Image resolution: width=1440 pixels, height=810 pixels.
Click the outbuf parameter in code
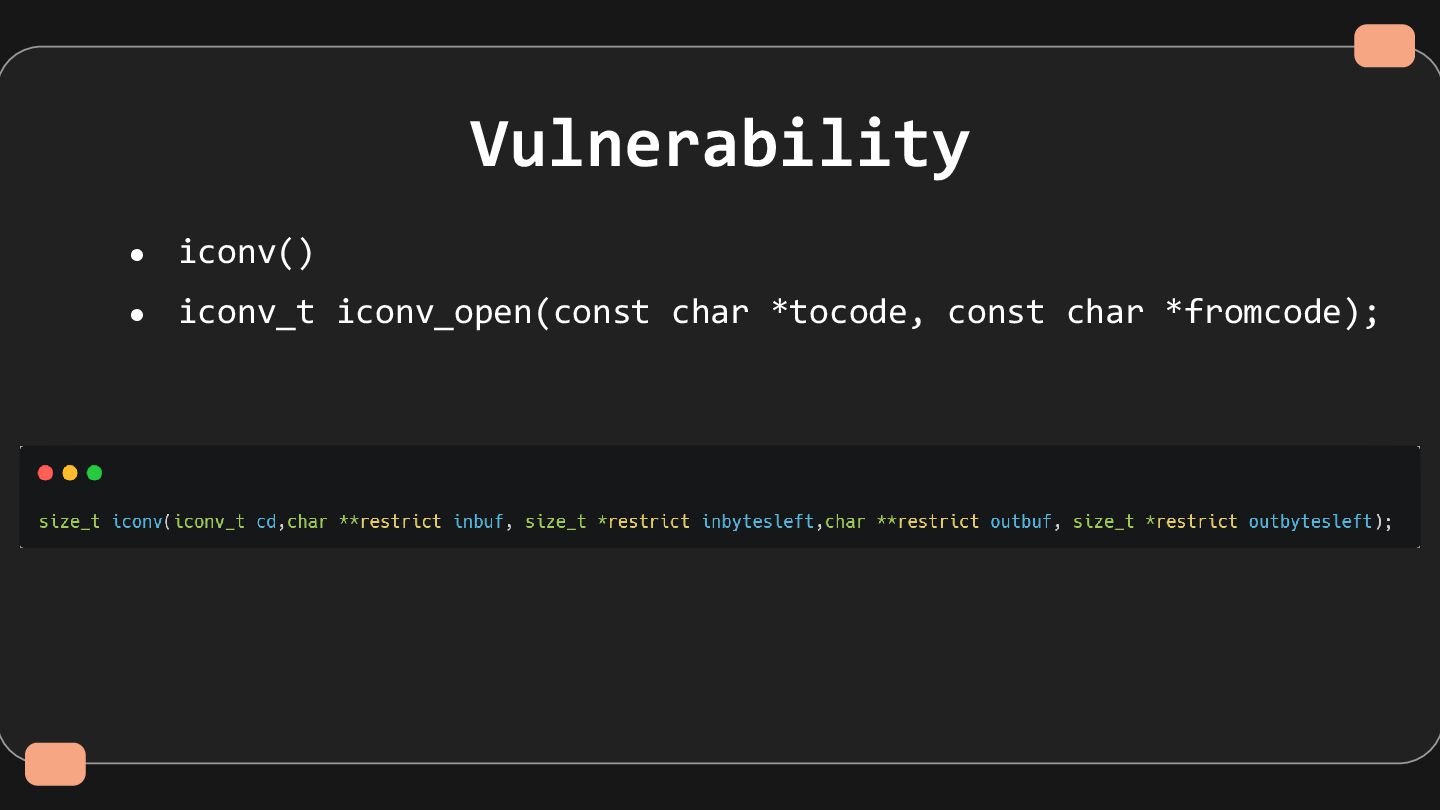pos(1021,522)
